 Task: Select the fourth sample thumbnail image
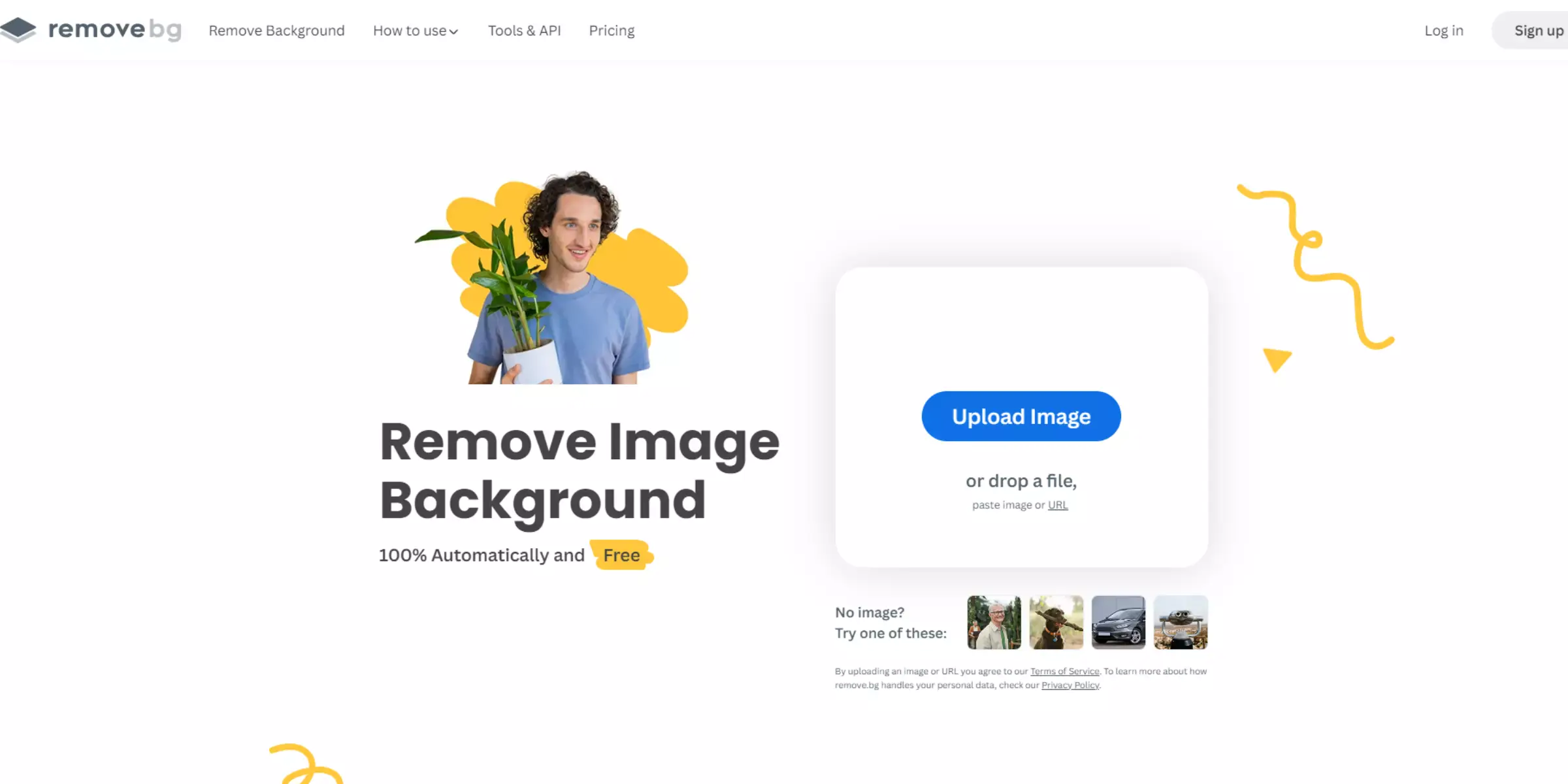1180,622
